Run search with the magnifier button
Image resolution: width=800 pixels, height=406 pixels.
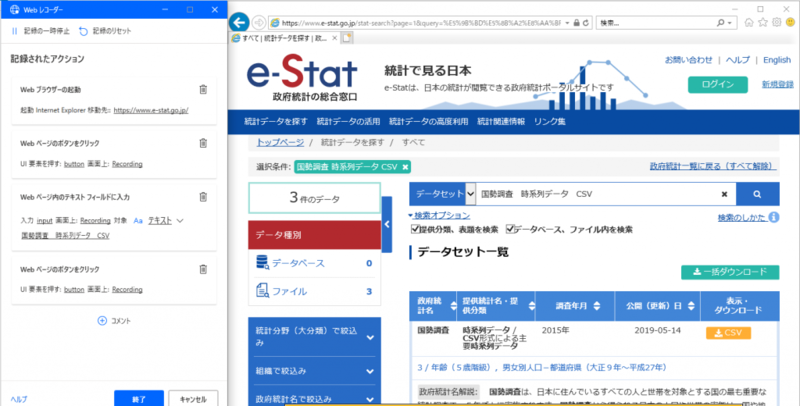click(x=757, y=194)
